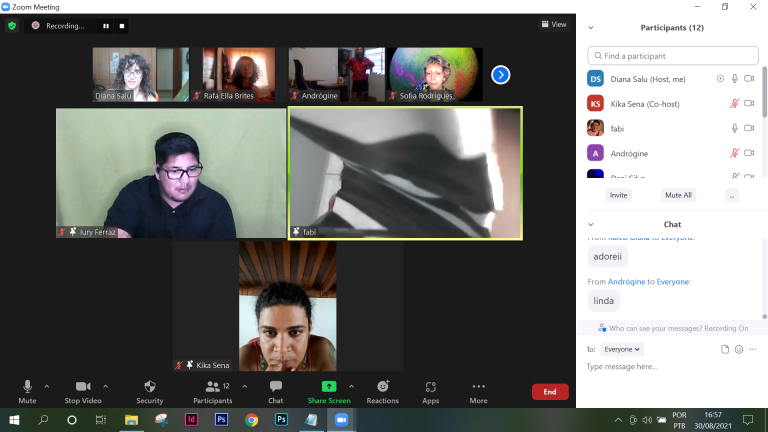
Task: Open the To: Everyone recipient dropdown
Action: coord(622,349)
